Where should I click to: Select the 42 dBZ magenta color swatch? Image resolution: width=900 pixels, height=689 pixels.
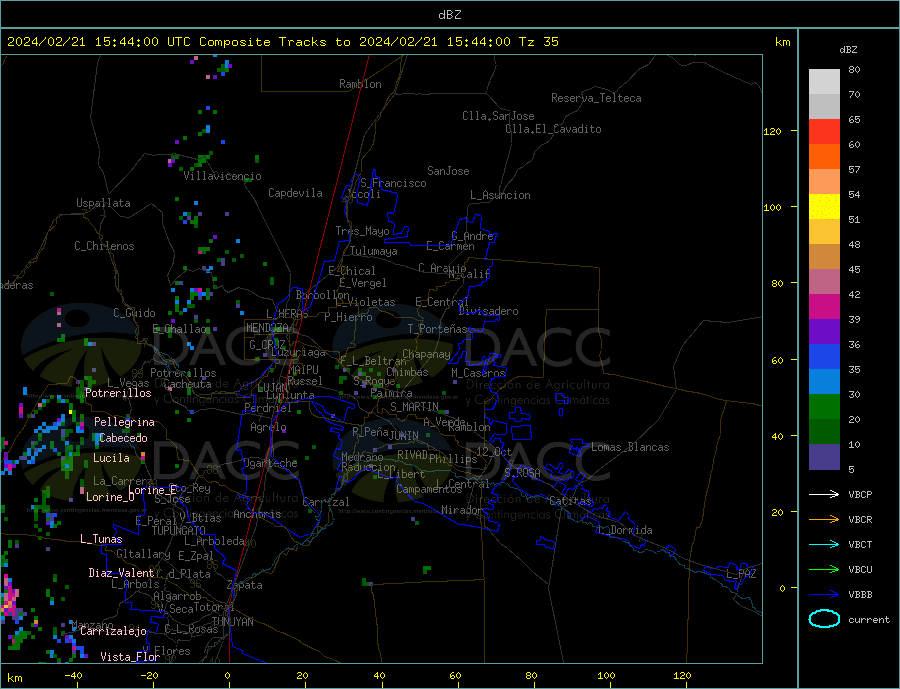824,307
